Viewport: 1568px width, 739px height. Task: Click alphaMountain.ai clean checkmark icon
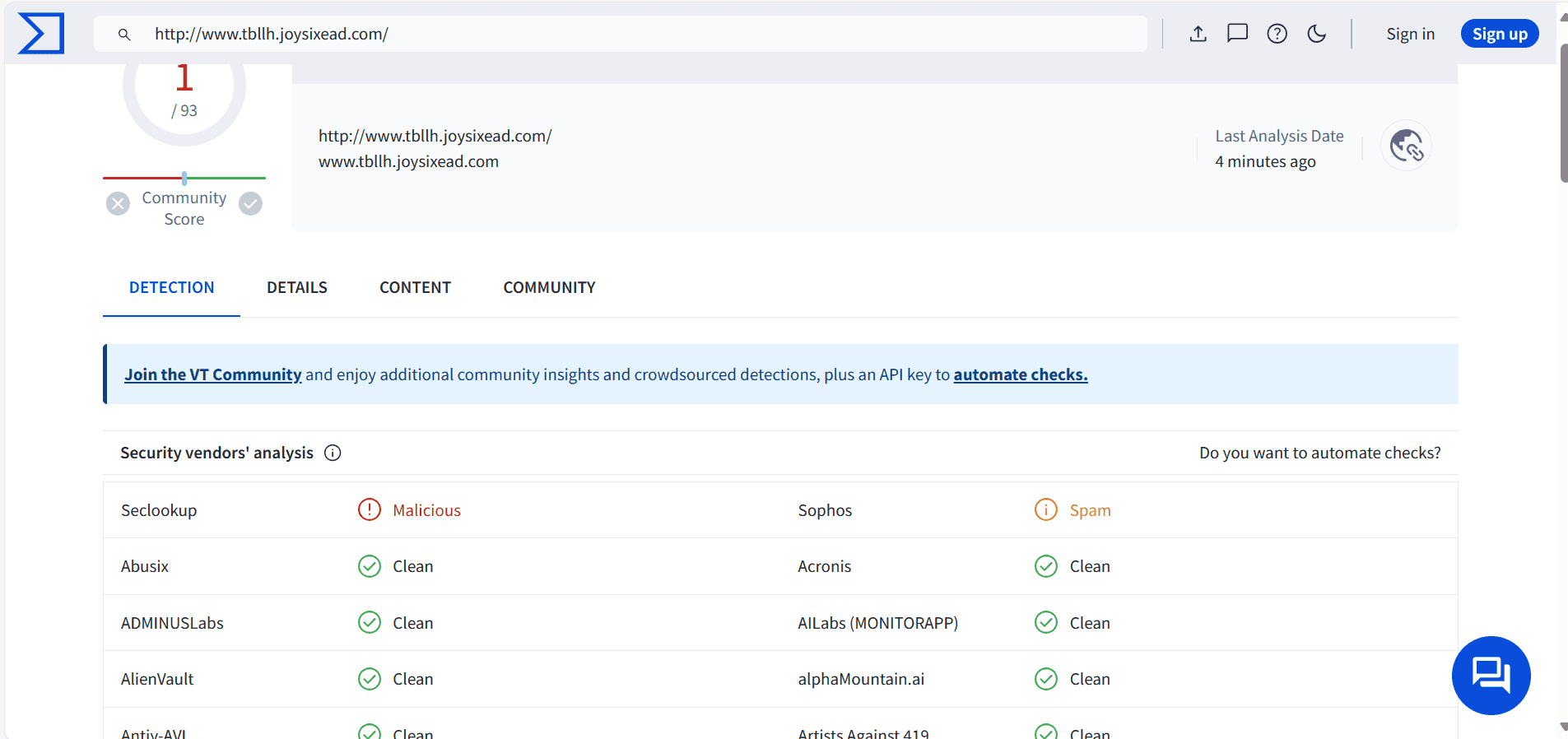(1046, 679)
